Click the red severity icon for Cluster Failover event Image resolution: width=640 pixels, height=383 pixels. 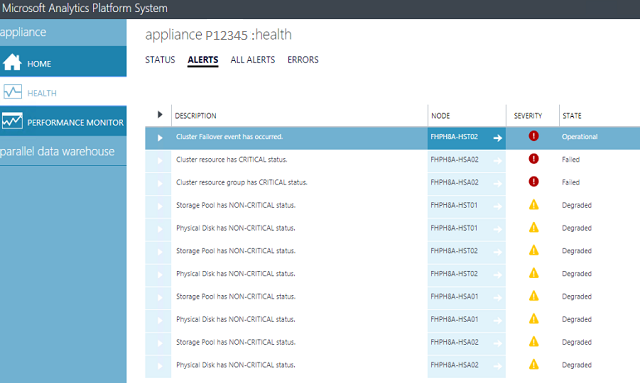click(533, 136)
